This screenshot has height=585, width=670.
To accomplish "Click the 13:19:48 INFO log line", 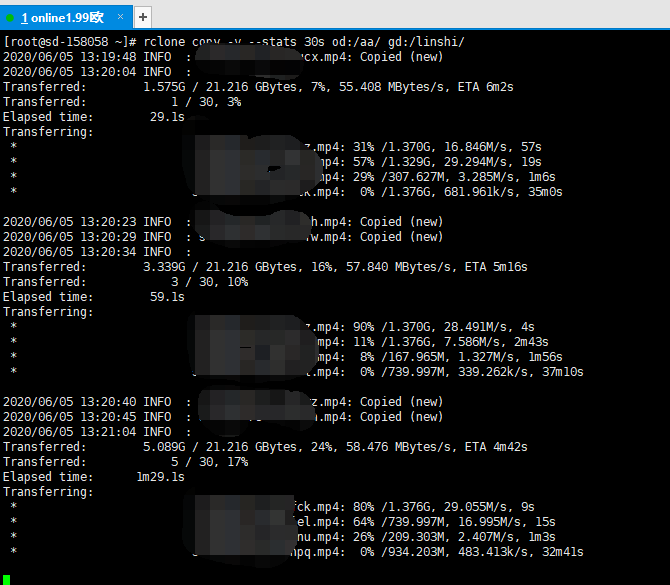I will pos(223,57).
